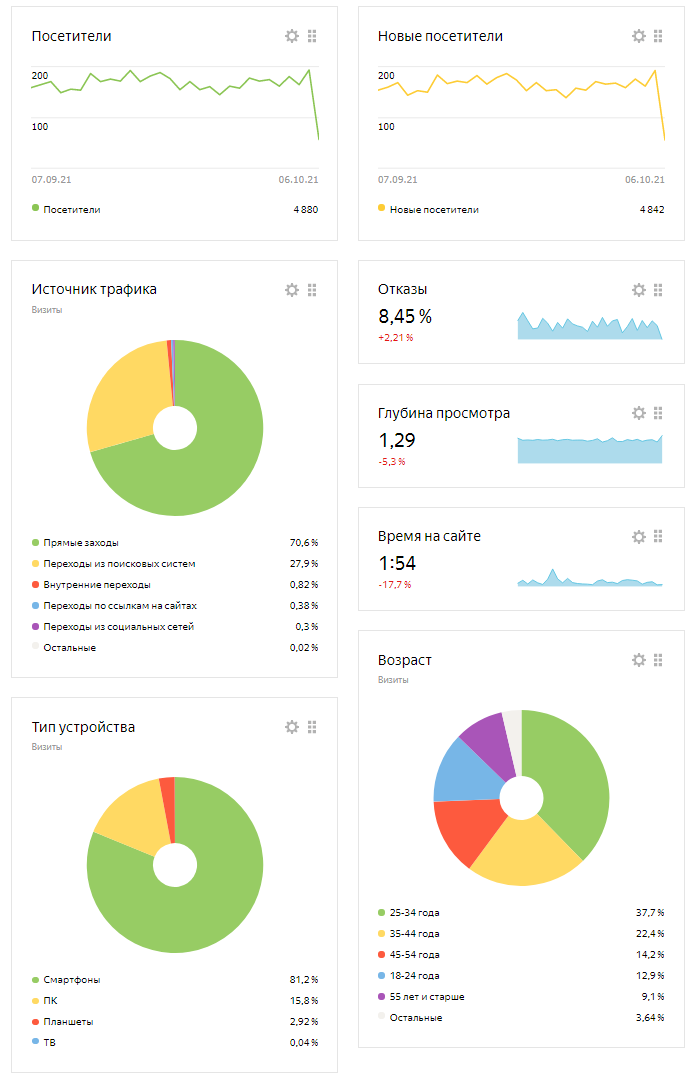This screenshot has width=698, height=1082.
Task: Select legend entry Переходы по ссылкам на сайтах
Action: coord(120,606)
